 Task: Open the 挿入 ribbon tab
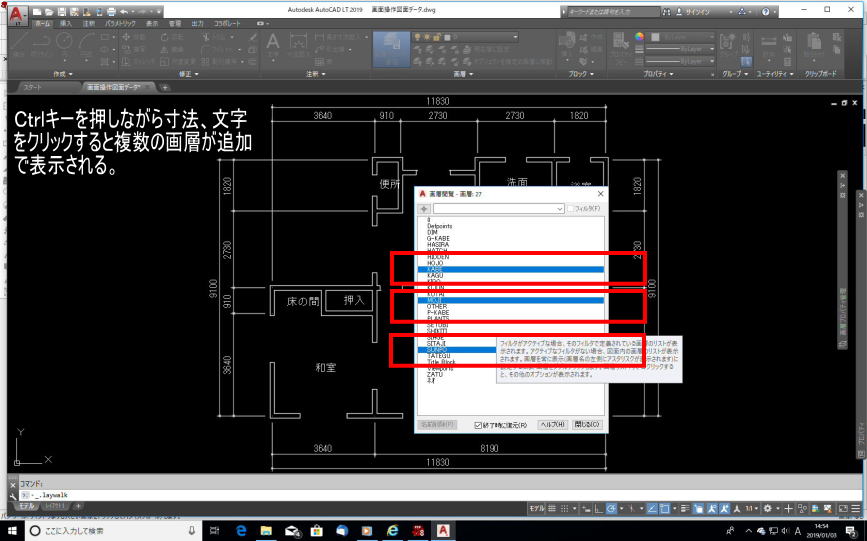[x=66, y=24]
